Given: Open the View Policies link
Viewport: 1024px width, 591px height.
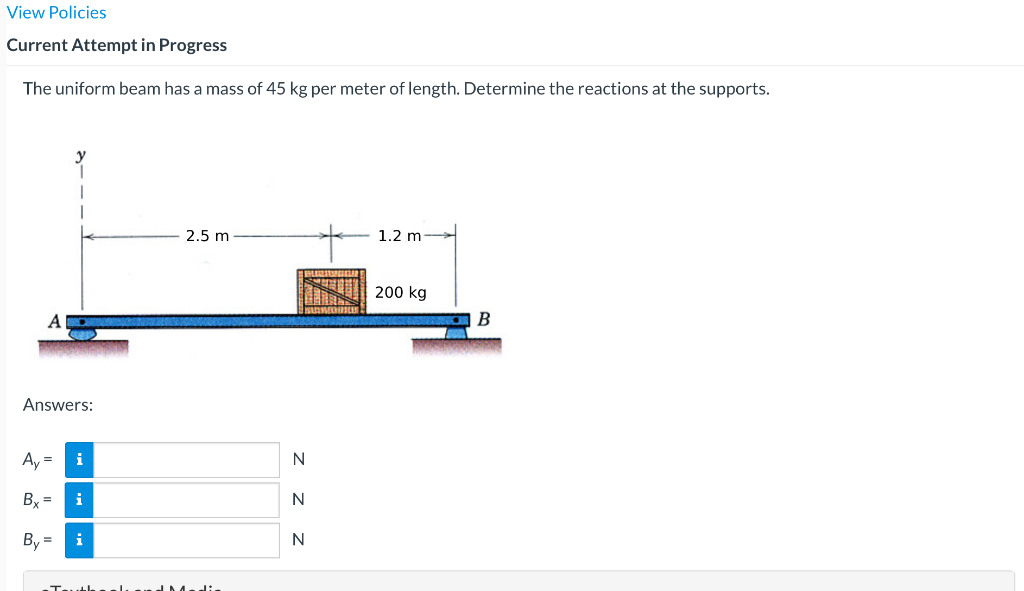Looking at the screenshot, I should pyautogui.click(x=56, y=12).
